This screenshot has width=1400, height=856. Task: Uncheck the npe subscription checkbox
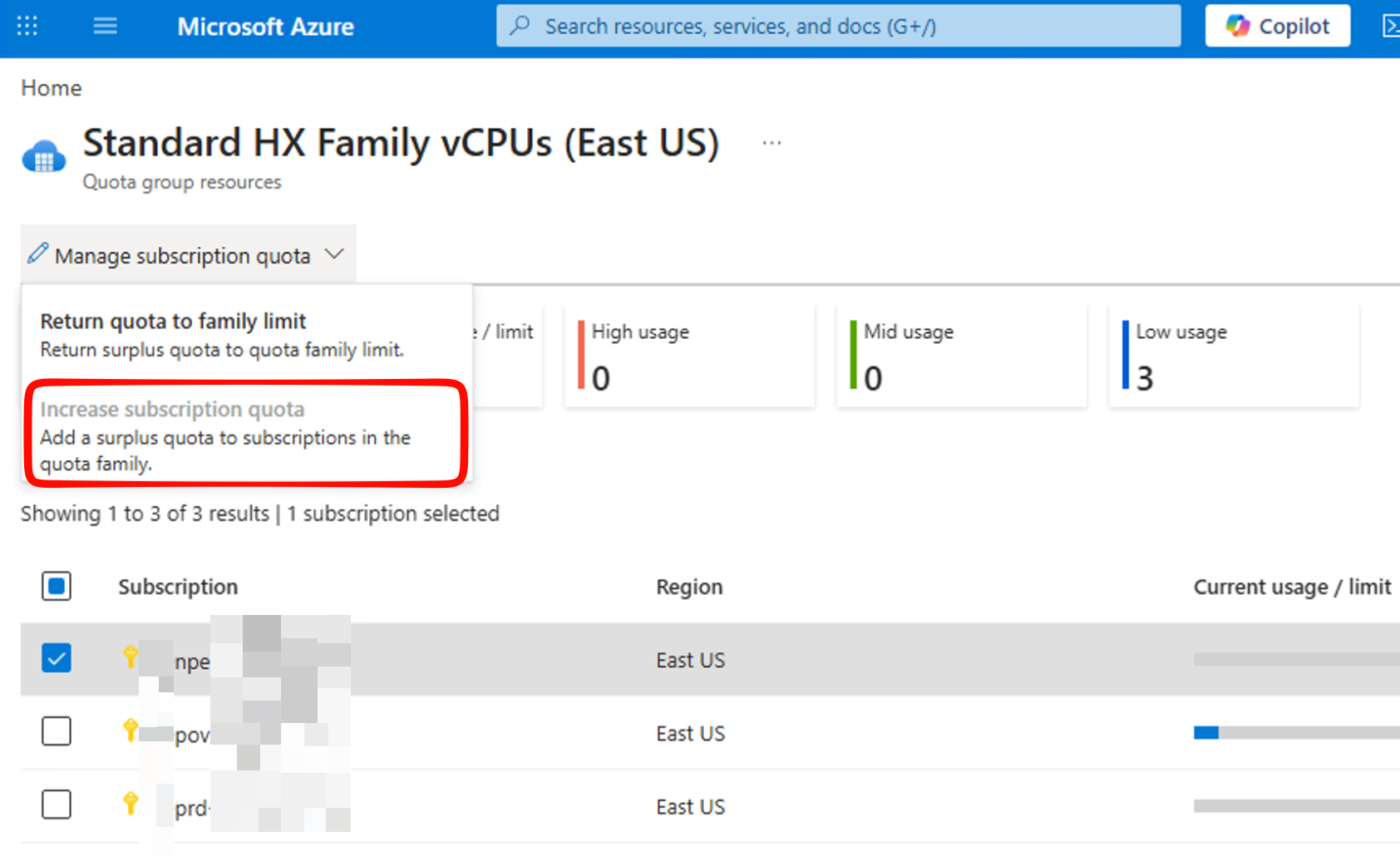click(57, 659)
